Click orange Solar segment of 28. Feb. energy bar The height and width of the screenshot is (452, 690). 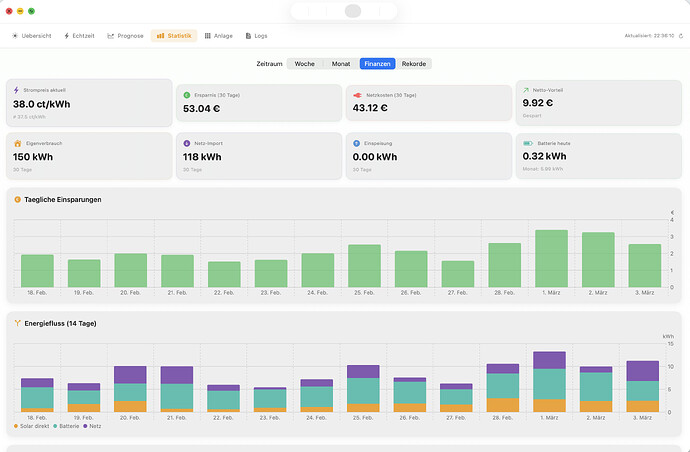(x=503, y=405)
